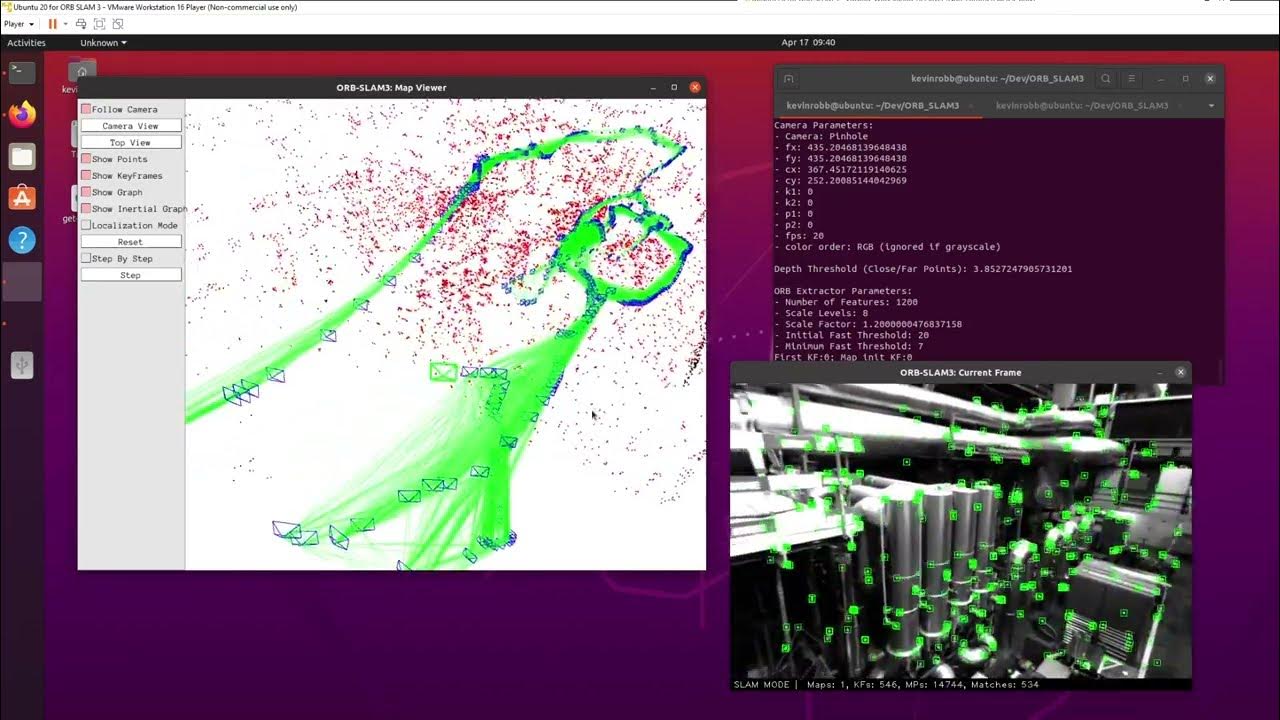Toggle the Show Graph checkbox
This screenshot has height=720, width=1280.
point(87,192)
